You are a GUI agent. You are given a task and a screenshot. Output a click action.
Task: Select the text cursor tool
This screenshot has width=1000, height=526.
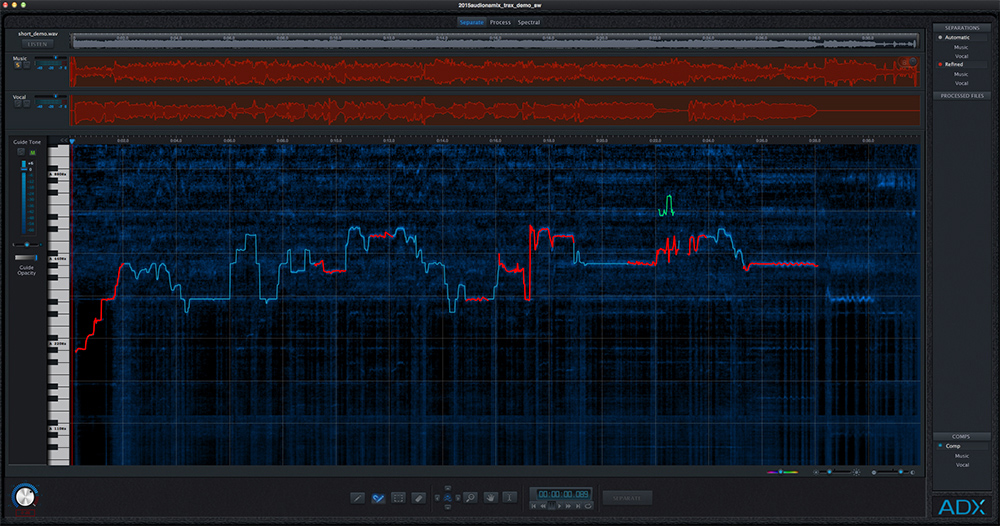[511, 497]
